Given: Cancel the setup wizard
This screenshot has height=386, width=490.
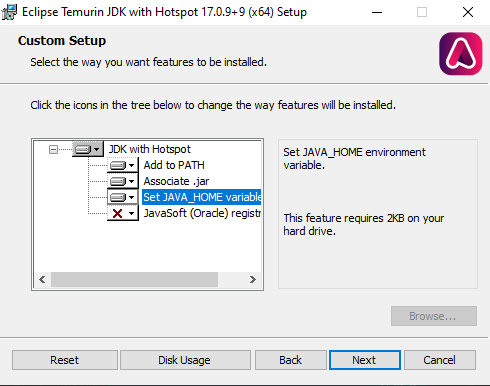Looking at the screenshot, I should tap(440, 360).
